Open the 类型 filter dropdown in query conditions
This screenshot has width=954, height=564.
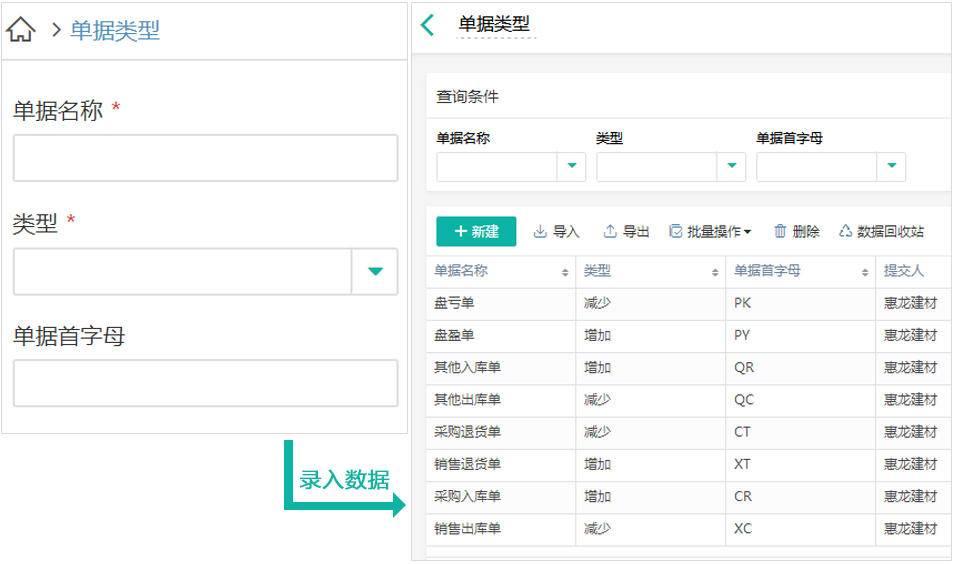(x=731, y=166)
